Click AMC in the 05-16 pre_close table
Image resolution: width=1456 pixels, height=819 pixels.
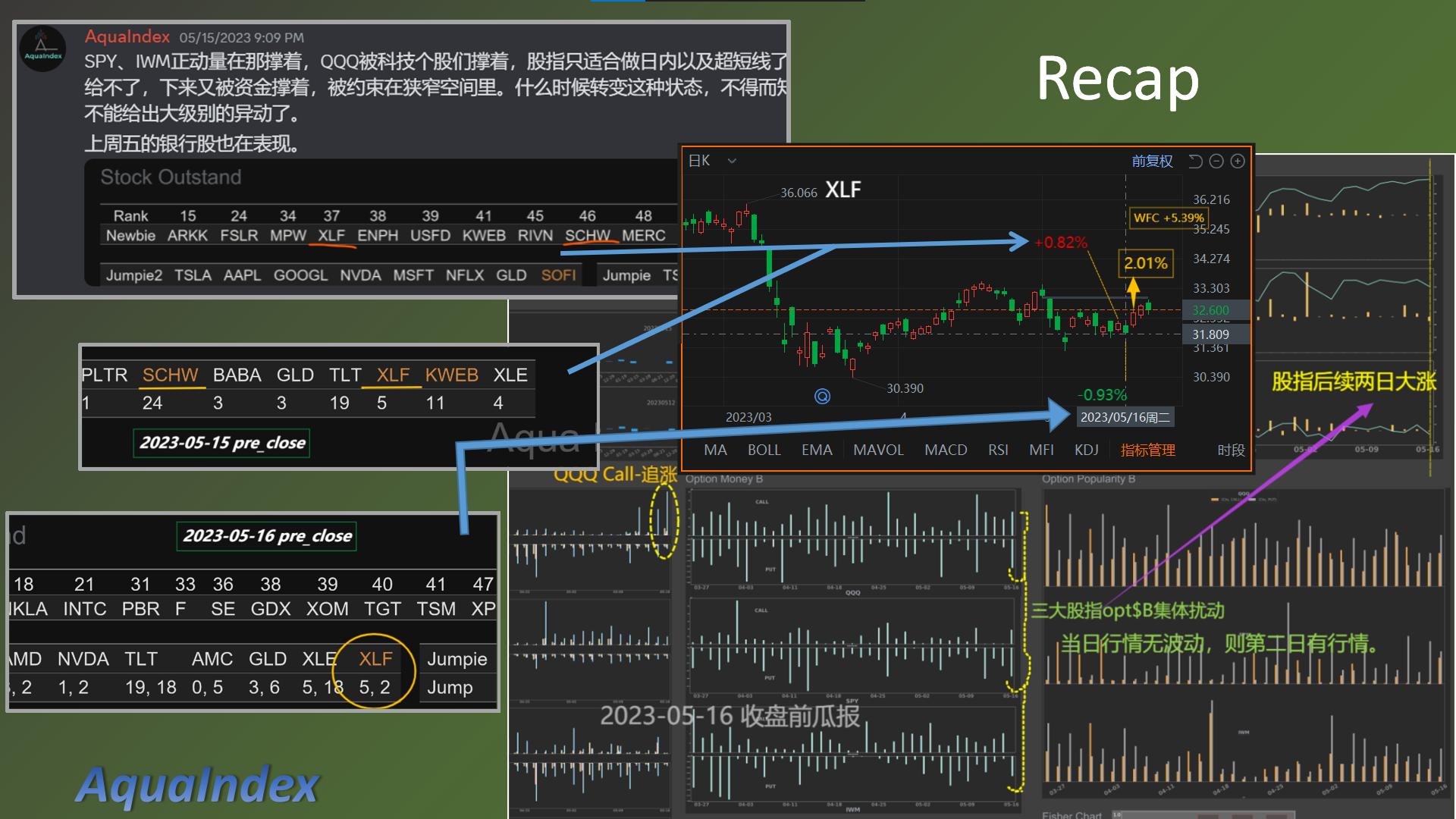(x=212, y=659)
